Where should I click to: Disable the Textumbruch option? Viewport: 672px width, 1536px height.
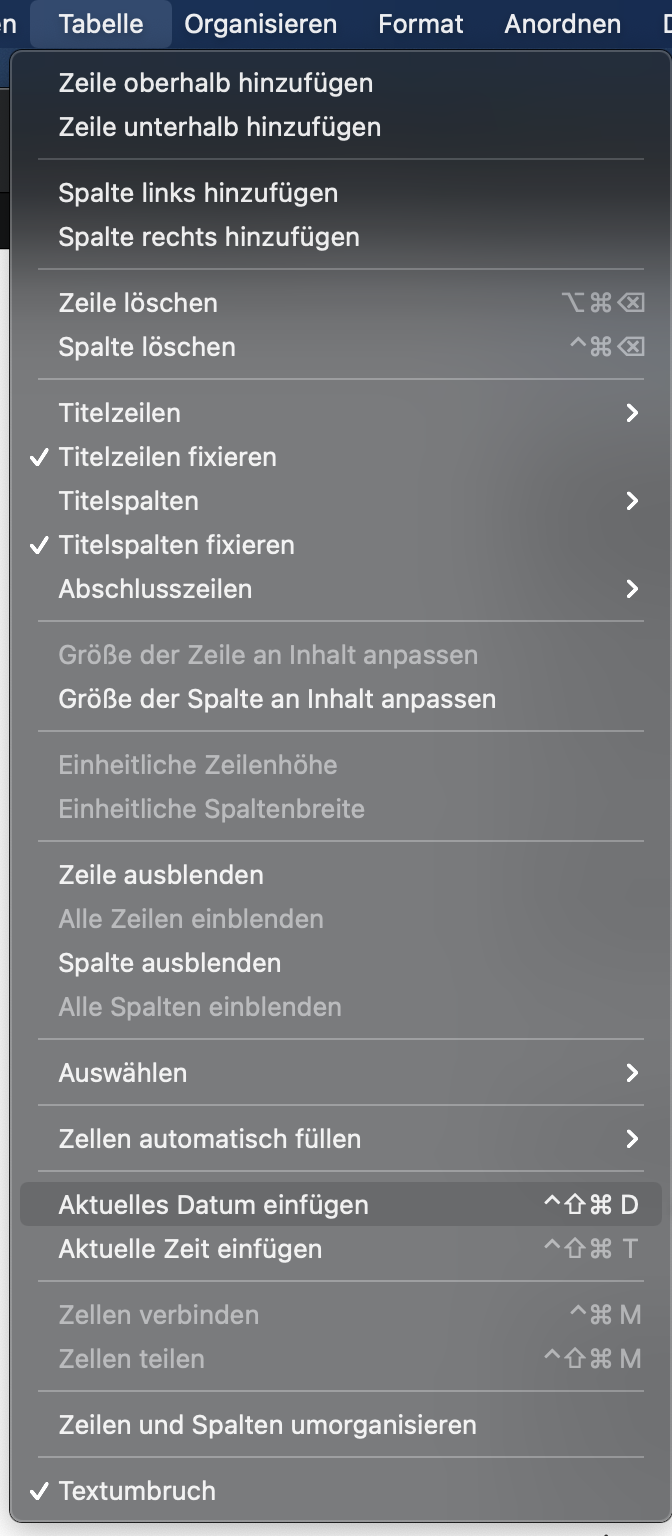click(137, 1491)
